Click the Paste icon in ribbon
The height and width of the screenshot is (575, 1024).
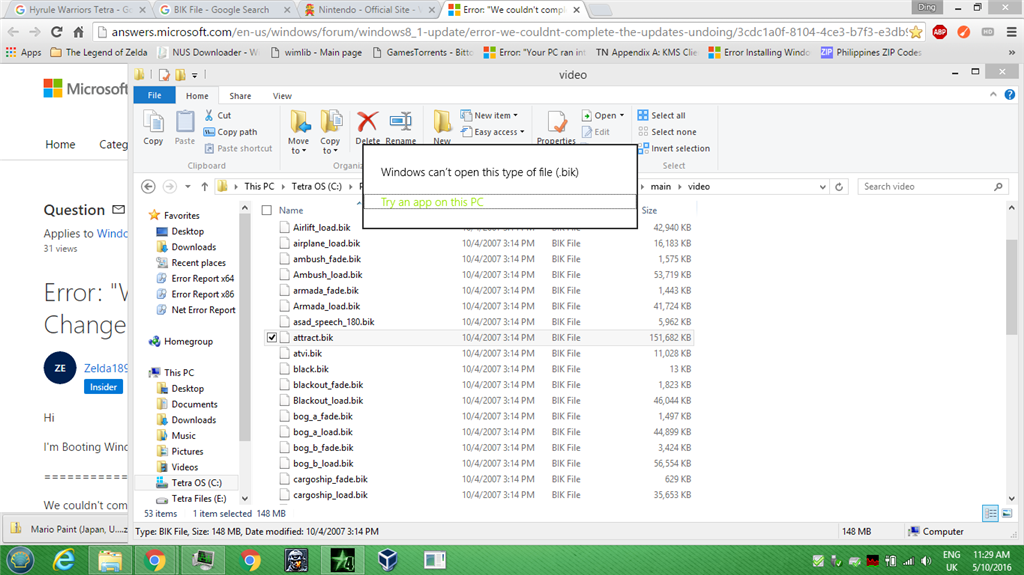click(x=185, y=128)
